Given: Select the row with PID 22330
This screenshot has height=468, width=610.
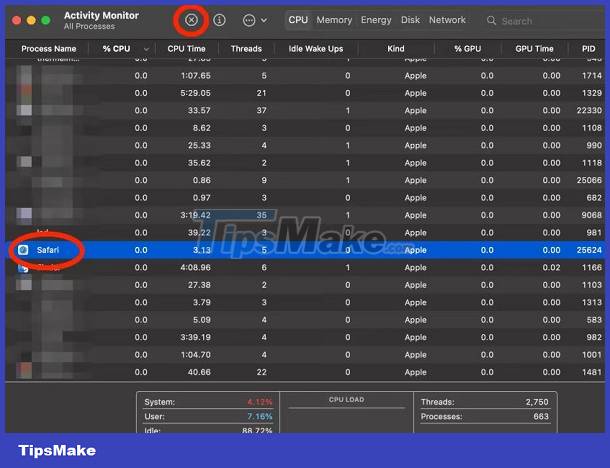Looking at the screenshot, I should 305,110.
